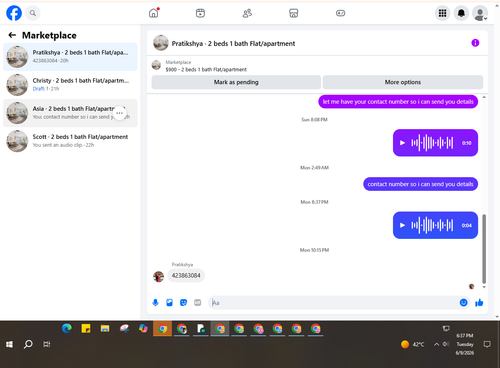500x368 pixels.
Task: Select the Pratikshya conversation
Action: click(70, 57)
